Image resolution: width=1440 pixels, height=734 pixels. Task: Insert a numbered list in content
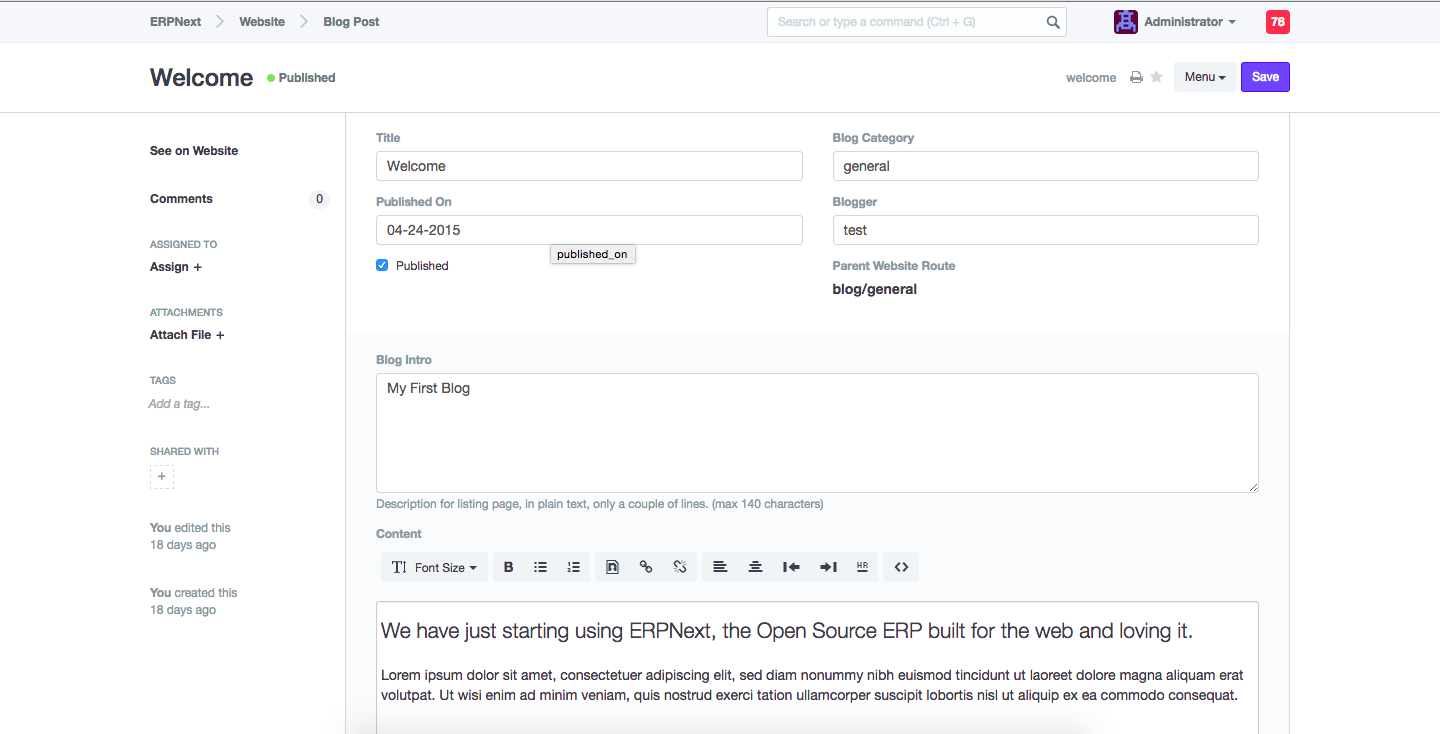573,567
